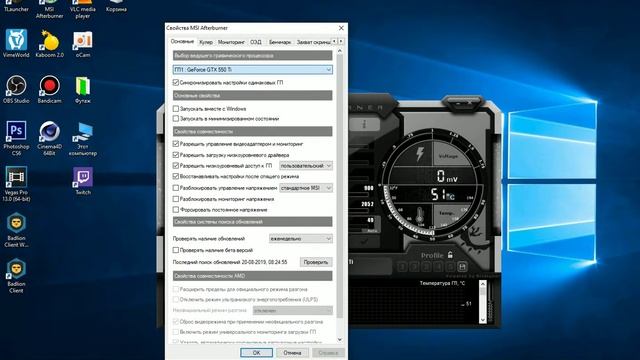
Task: Launch Vegas Pro 13.0 shortcut
Action: (16, 184)
